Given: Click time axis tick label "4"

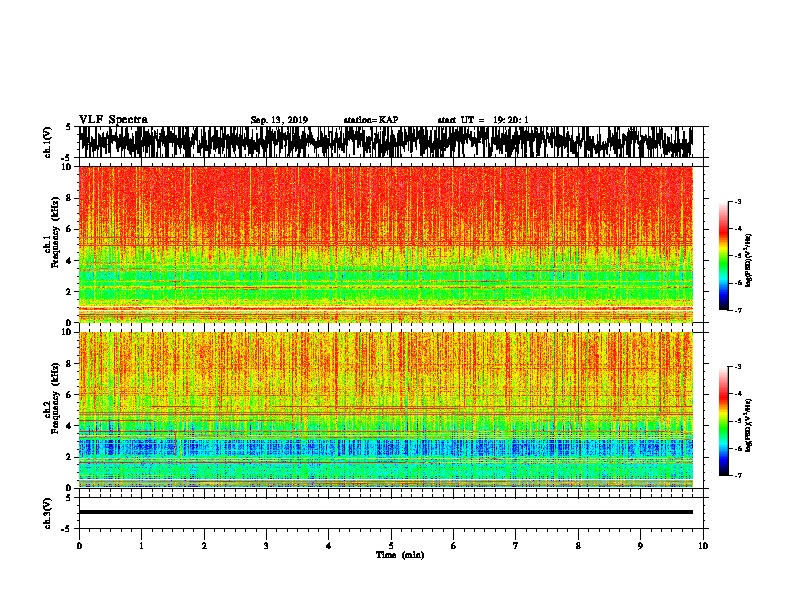Looking at the screenshot, I should click(329, 546).
